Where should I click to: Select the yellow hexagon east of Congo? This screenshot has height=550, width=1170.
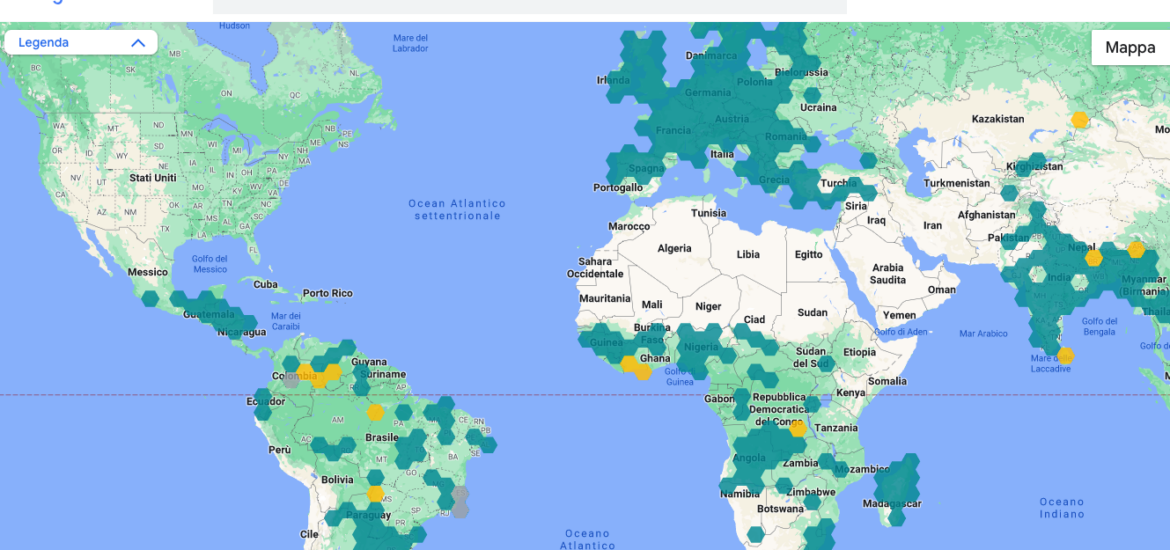(797, 429)
